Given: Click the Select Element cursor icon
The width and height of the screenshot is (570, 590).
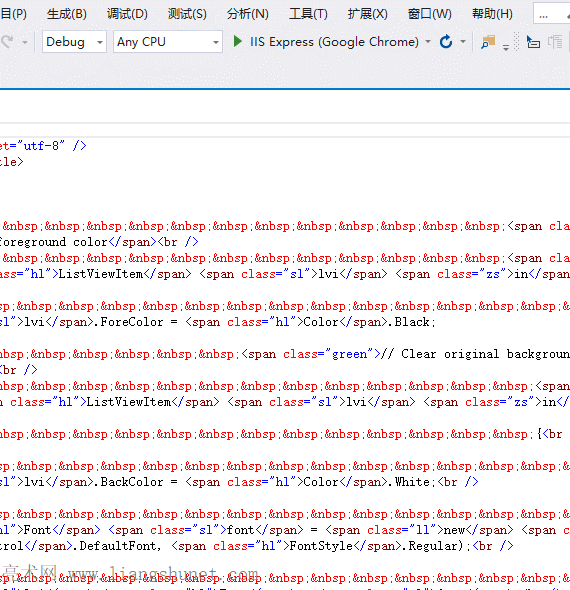Looking at the screenshot, I should coord(533,42).
